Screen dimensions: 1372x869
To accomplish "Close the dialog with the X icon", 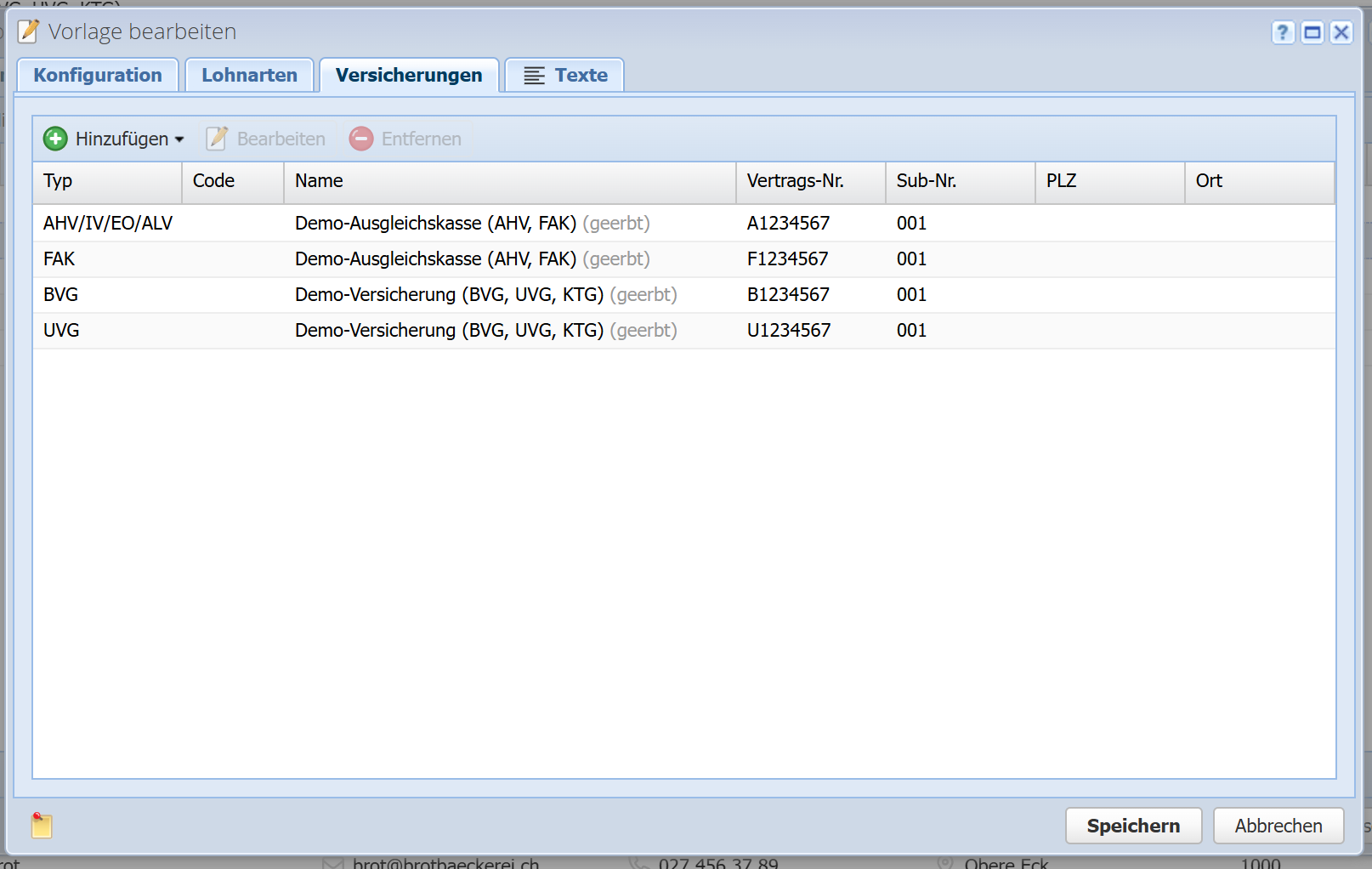I will pyautogui.click(x=1341, y=32).
